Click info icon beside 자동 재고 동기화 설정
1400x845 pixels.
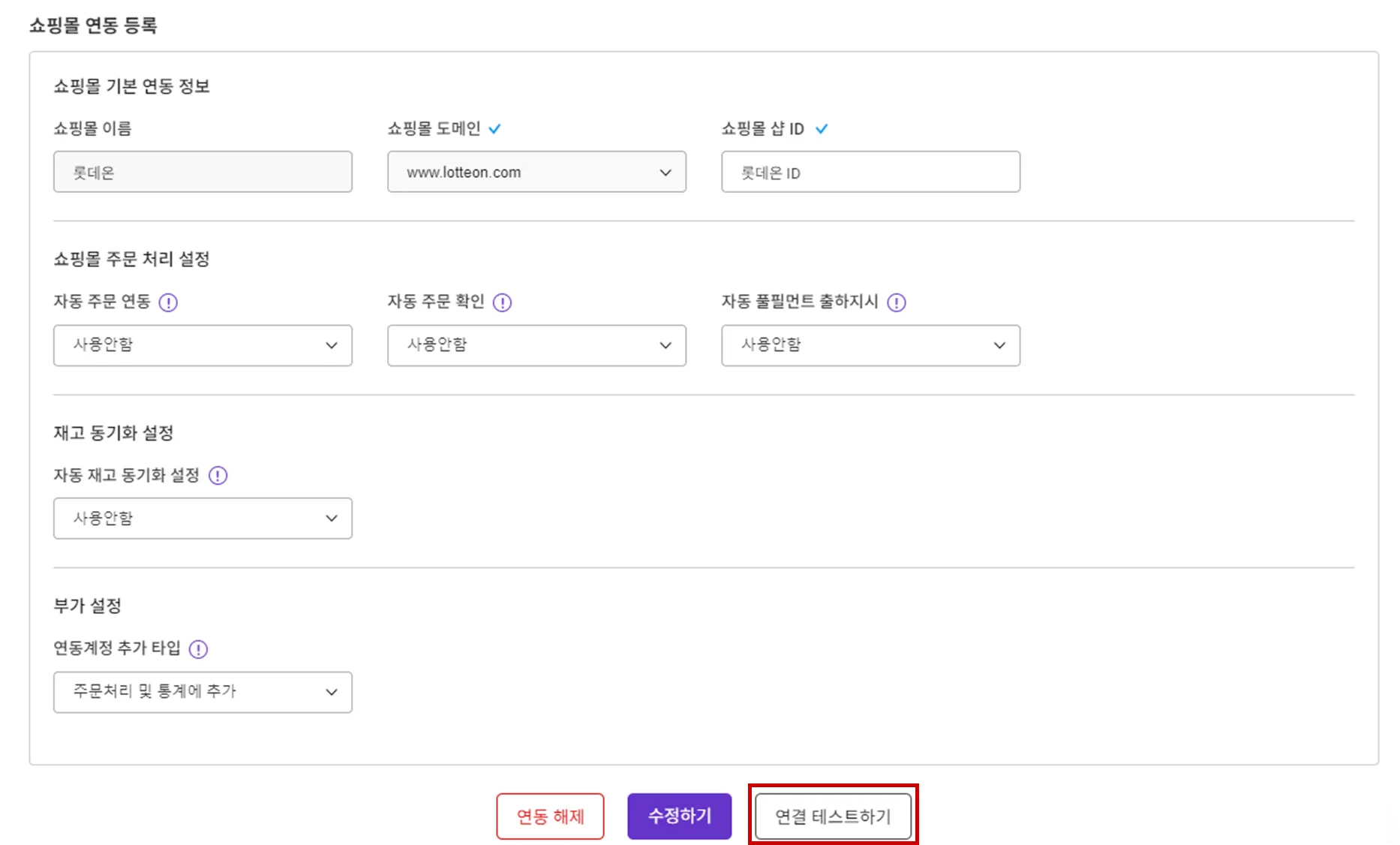coord(218,476)
